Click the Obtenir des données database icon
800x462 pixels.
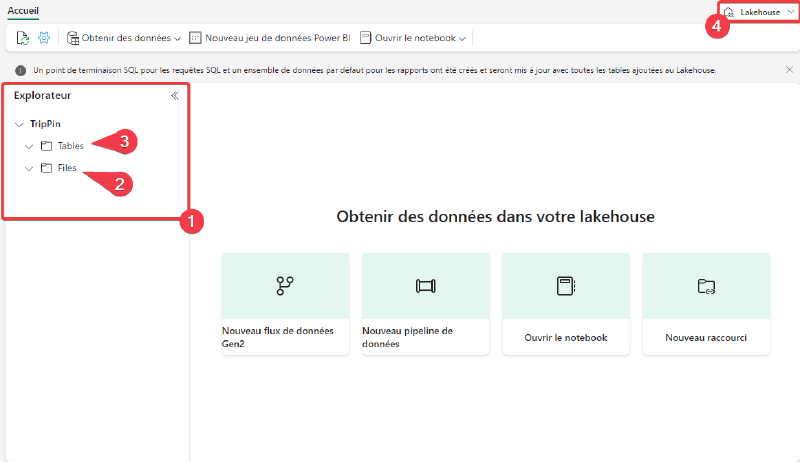pos(73,38)
